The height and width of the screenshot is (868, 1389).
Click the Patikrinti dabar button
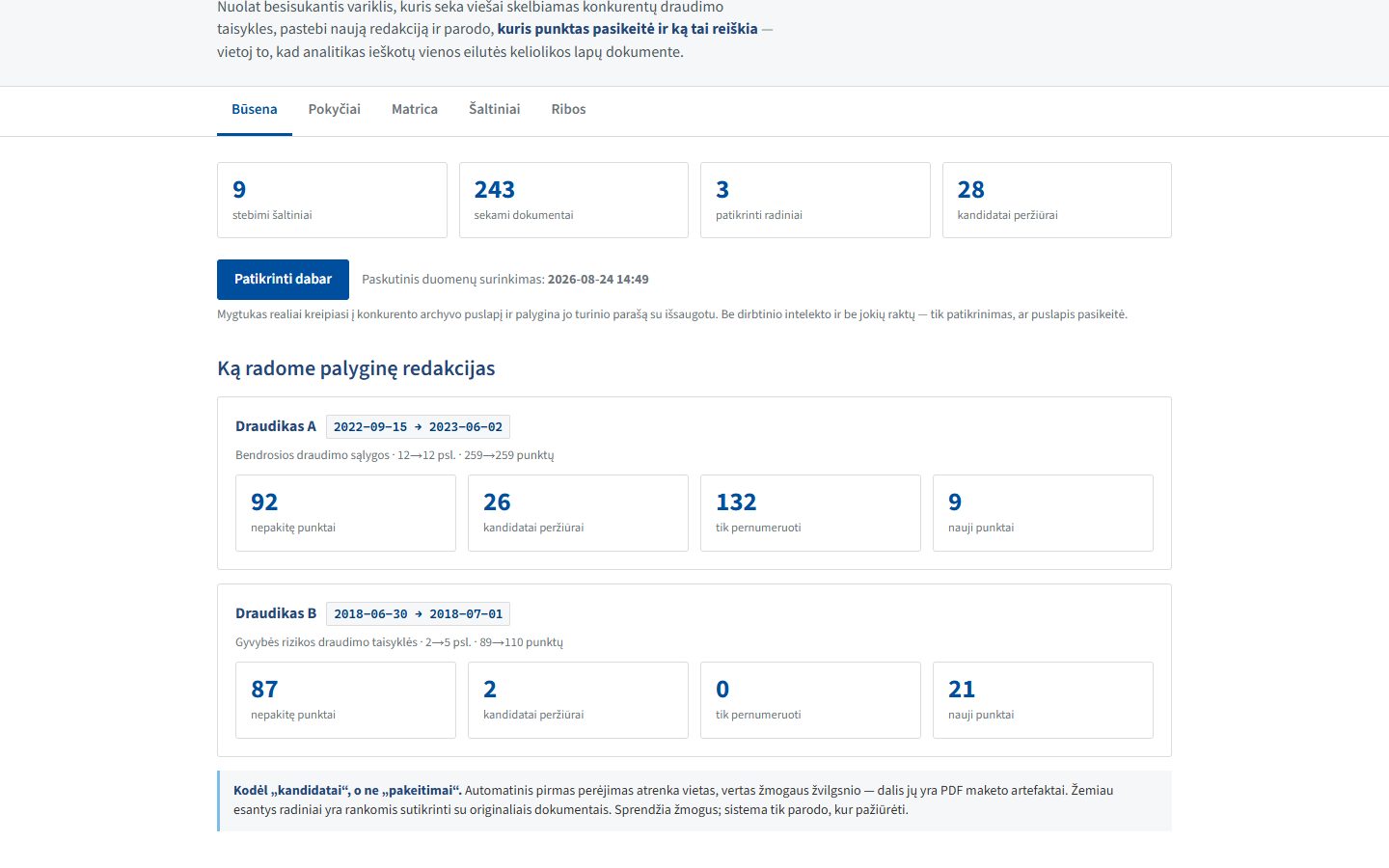pyautogui.click(x=283, y=279)
